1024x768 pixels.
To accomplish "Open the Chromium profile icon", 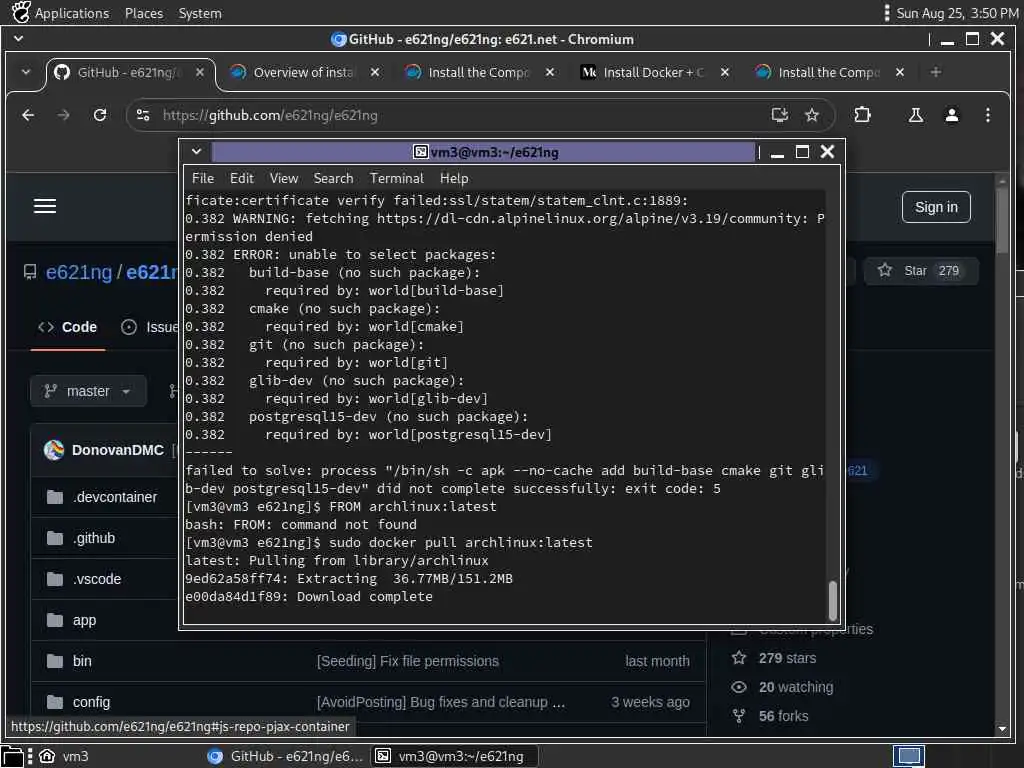I will [952, 116].
